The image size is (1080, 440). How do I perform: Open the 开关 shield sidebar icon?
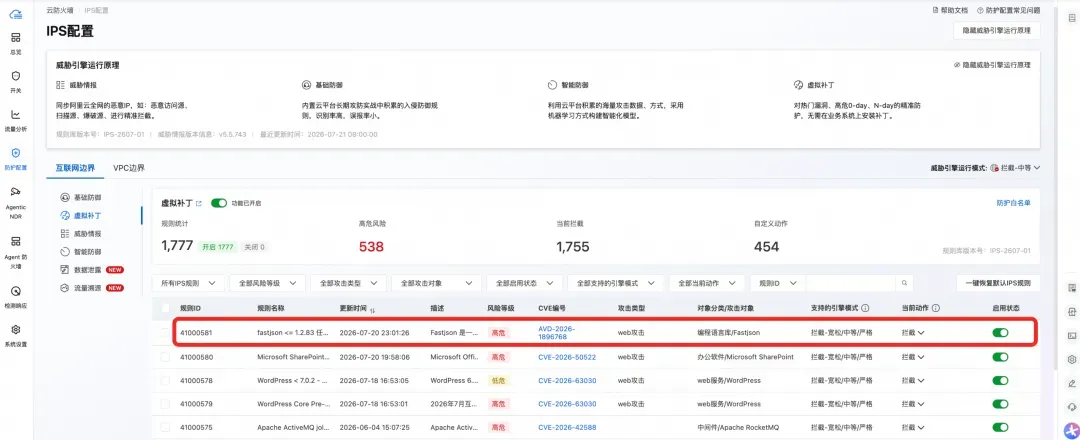coord(16,76)
